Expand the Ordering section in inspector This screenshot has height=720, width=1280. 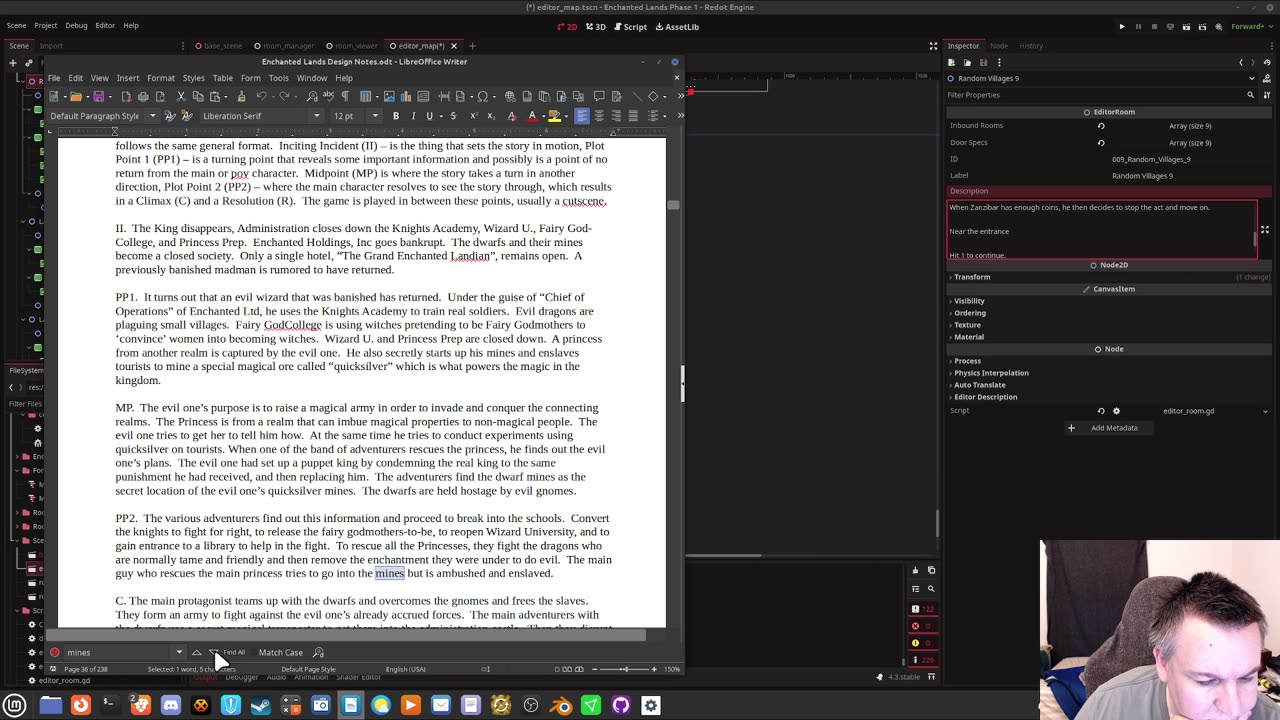click(968, 313)
